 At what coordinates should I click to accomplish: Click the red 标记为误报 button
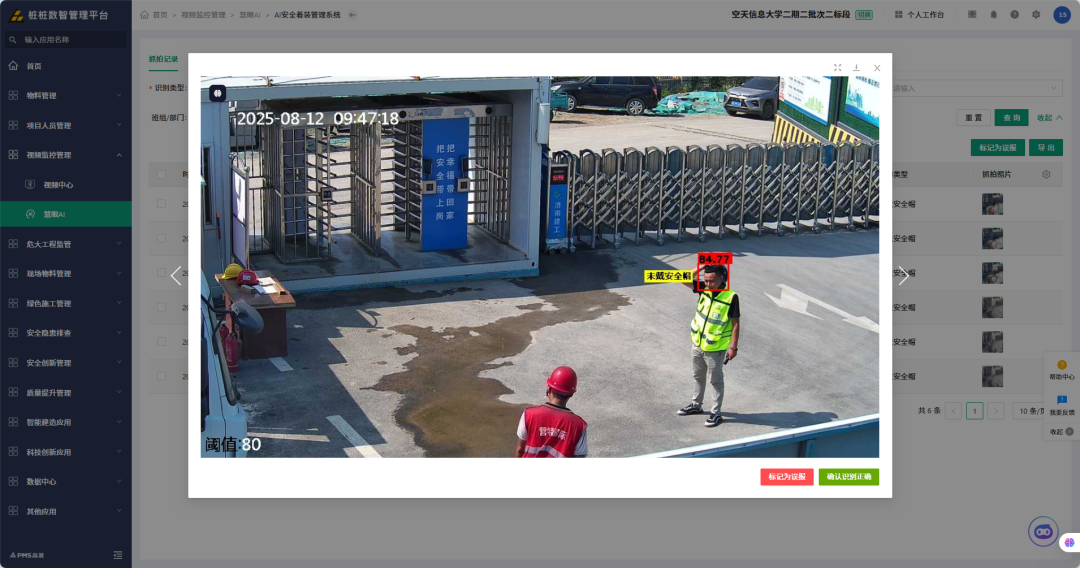[787, 476]
